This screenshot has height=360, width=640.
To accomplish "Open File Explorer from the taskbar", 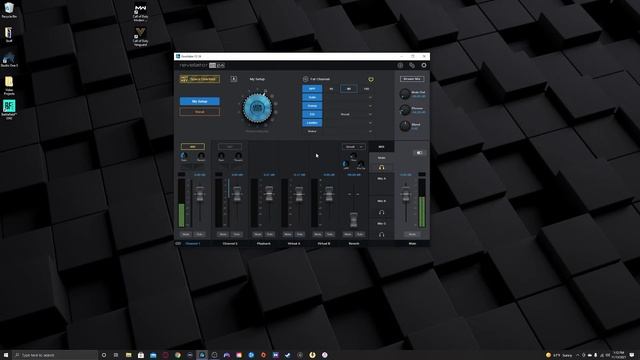I will [129, 355].
